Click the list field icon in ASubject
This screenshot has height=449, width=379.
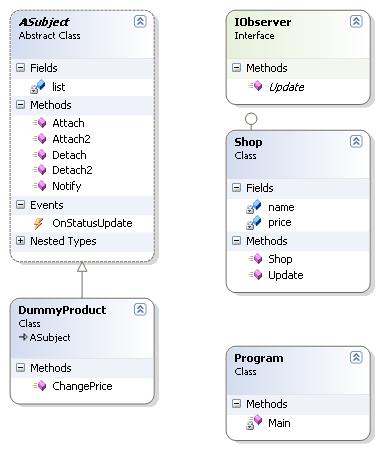[38, 87]
